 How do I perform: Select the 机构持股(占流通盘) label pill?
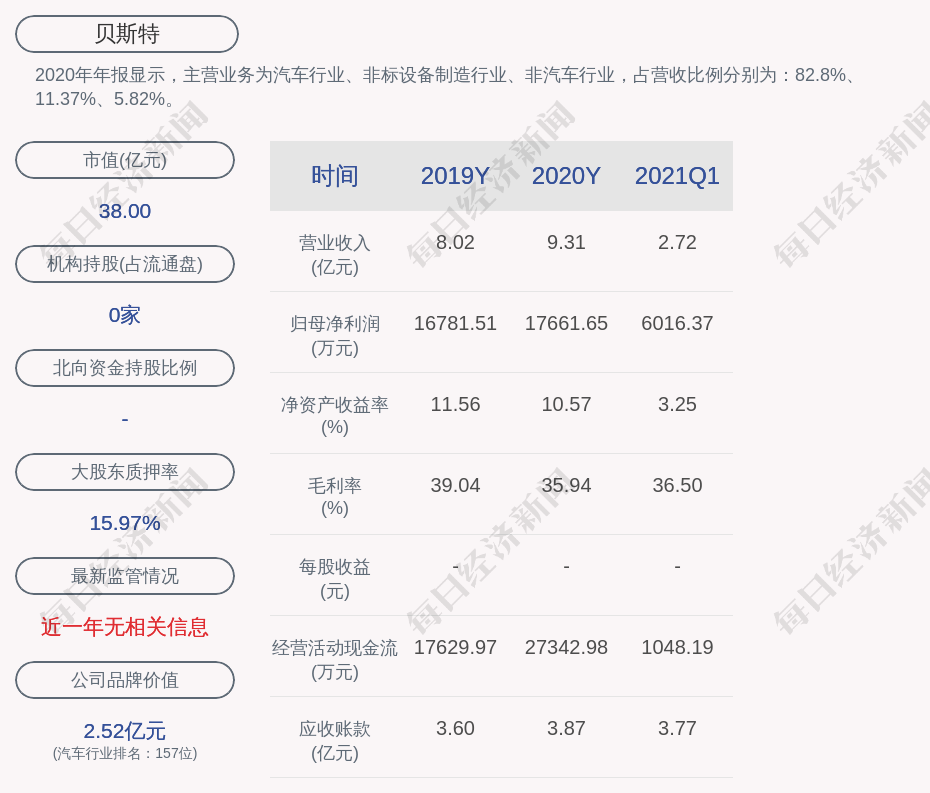click(x=125, y=264)
